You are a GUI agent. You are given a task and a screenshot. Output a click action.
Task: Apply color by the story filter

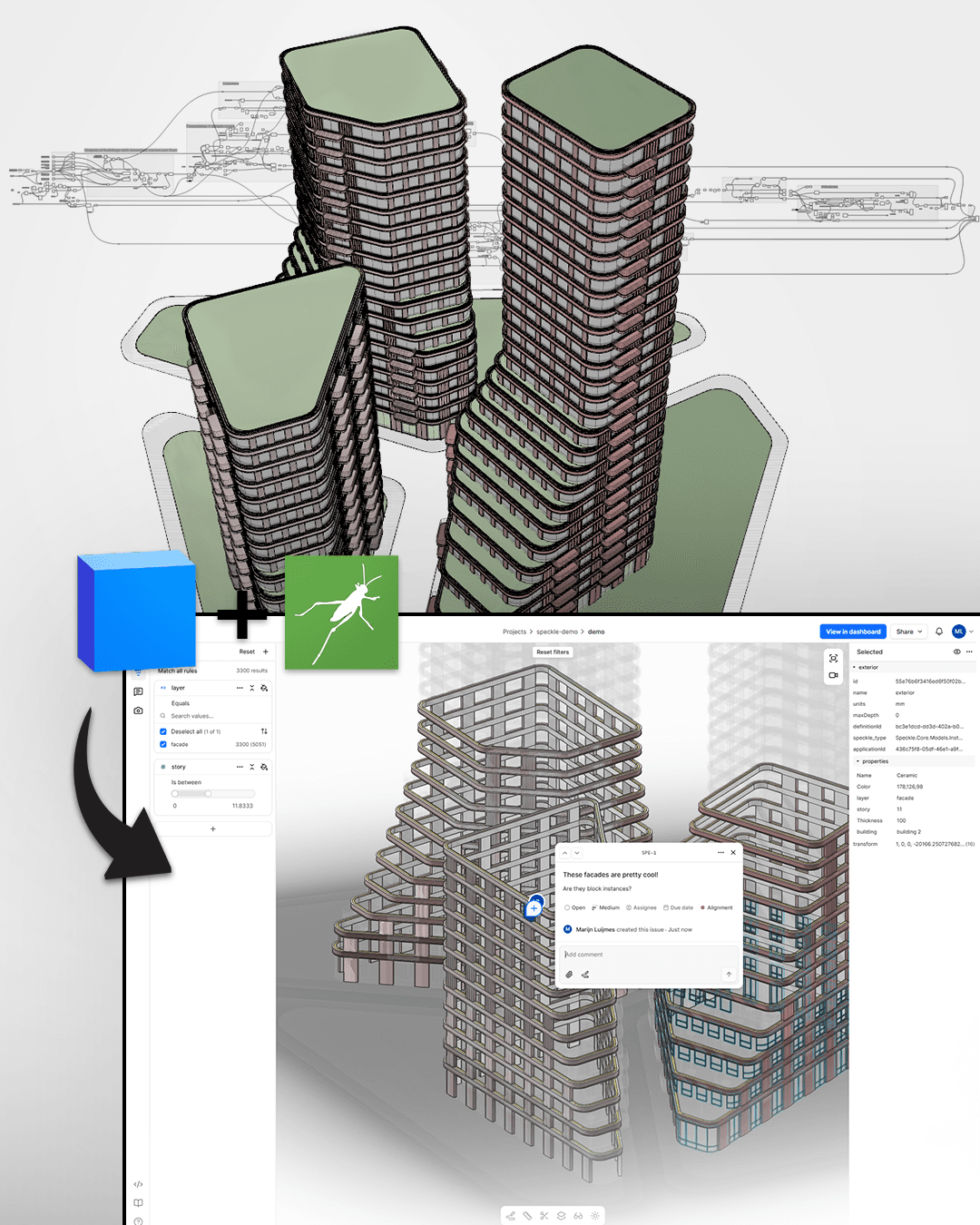pyautogui.click(x=264, y=767)
